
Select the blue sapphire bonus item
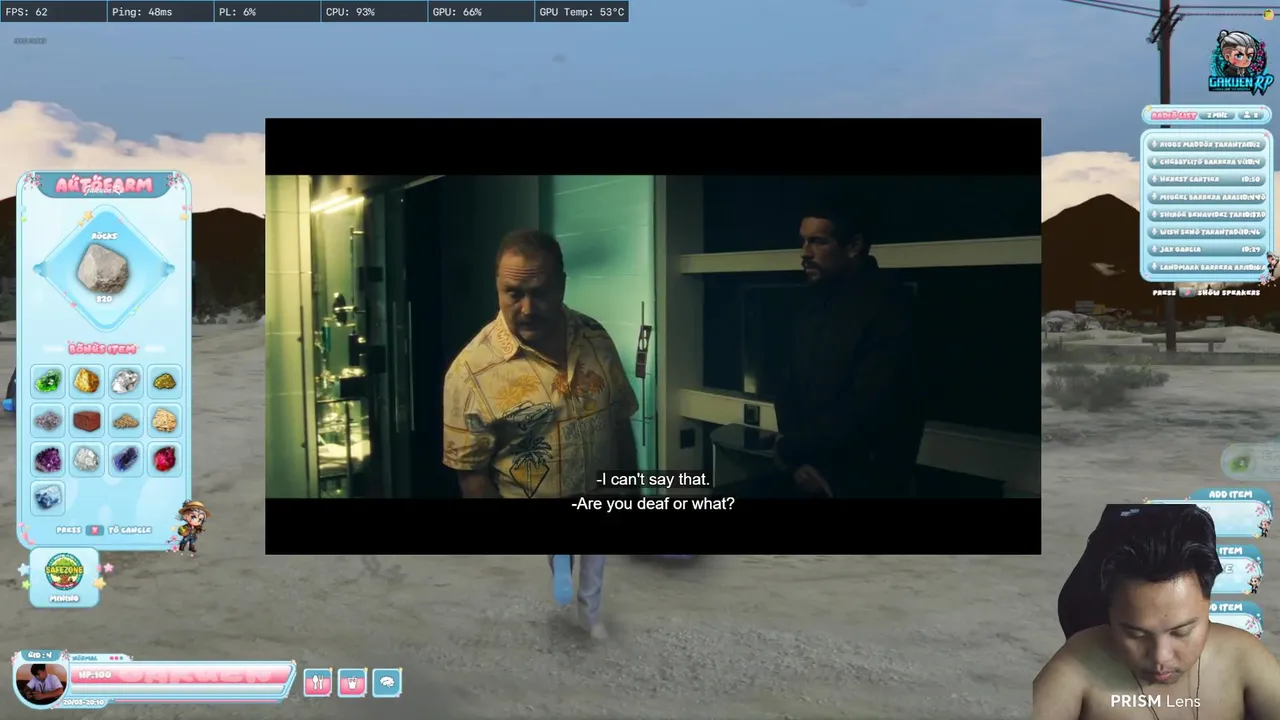tap(125, 459)
